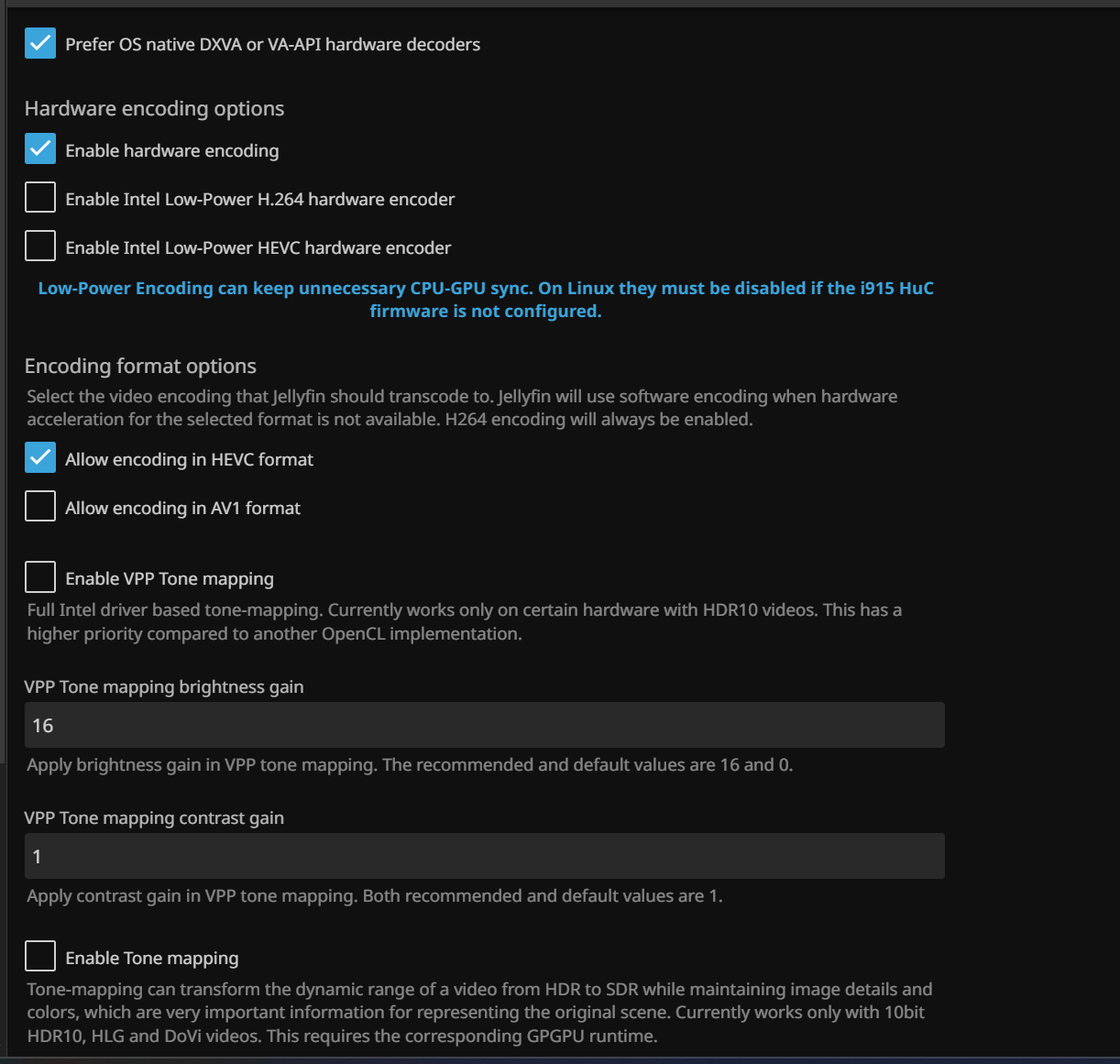Focus the VPP Tone mapping brightness gain field

click(x=484, y=725)
